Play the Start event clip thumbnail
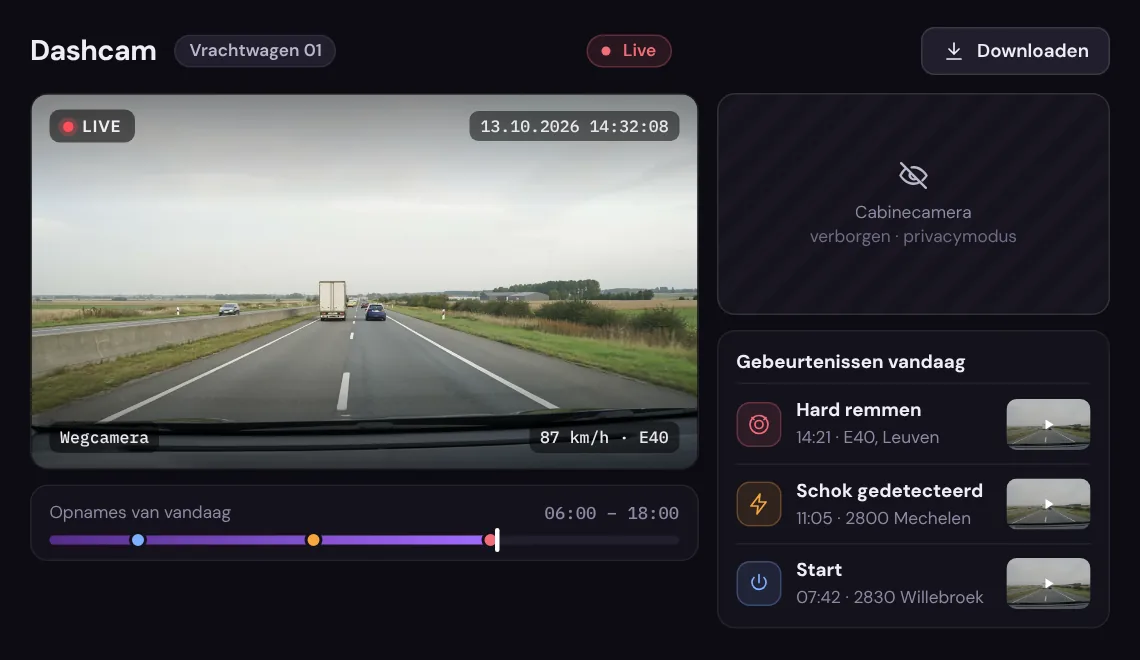1140x660 pixels. [1048, 583]
